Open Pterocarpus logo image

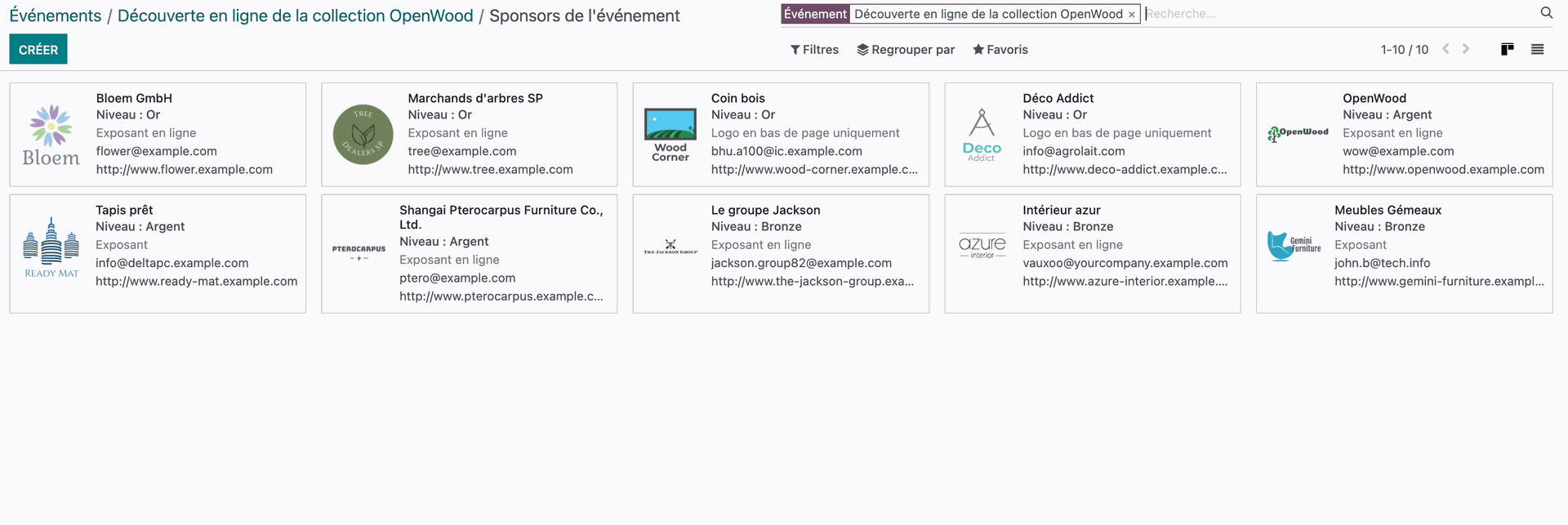pyautogui.click(x=359, y=252)
